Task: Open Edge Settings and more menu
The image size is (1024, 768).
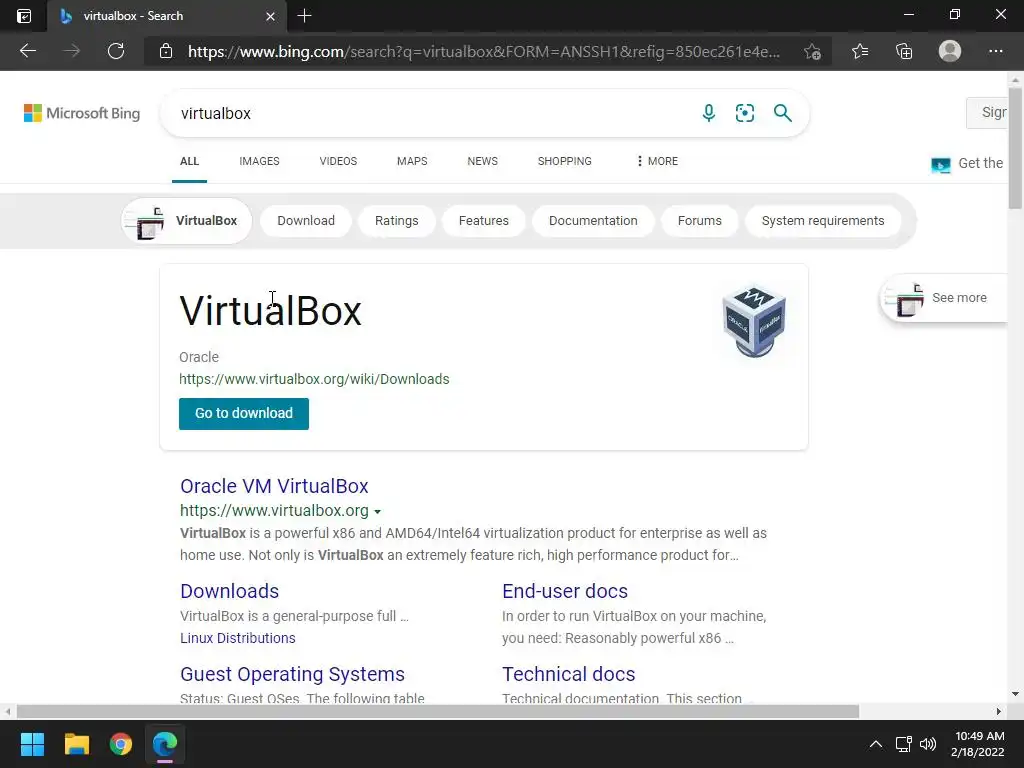Action: tap(995, 51)
